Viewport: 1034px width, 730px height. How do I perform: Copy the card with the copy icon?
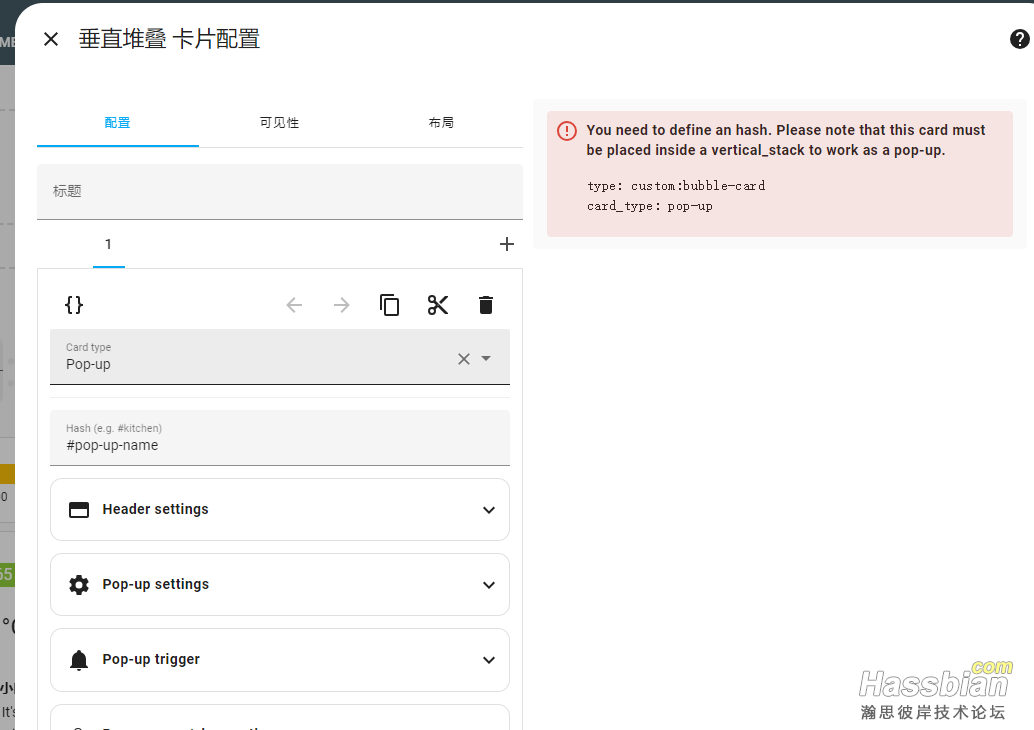(390, 305)
